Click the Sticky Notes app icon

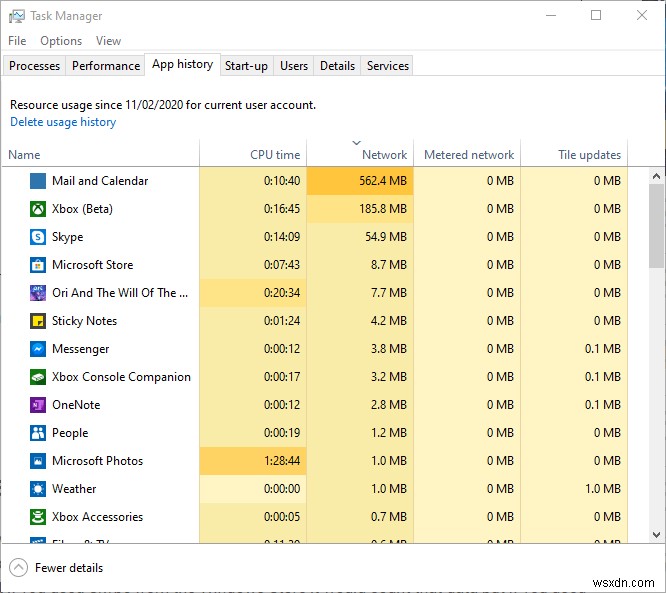38,321
